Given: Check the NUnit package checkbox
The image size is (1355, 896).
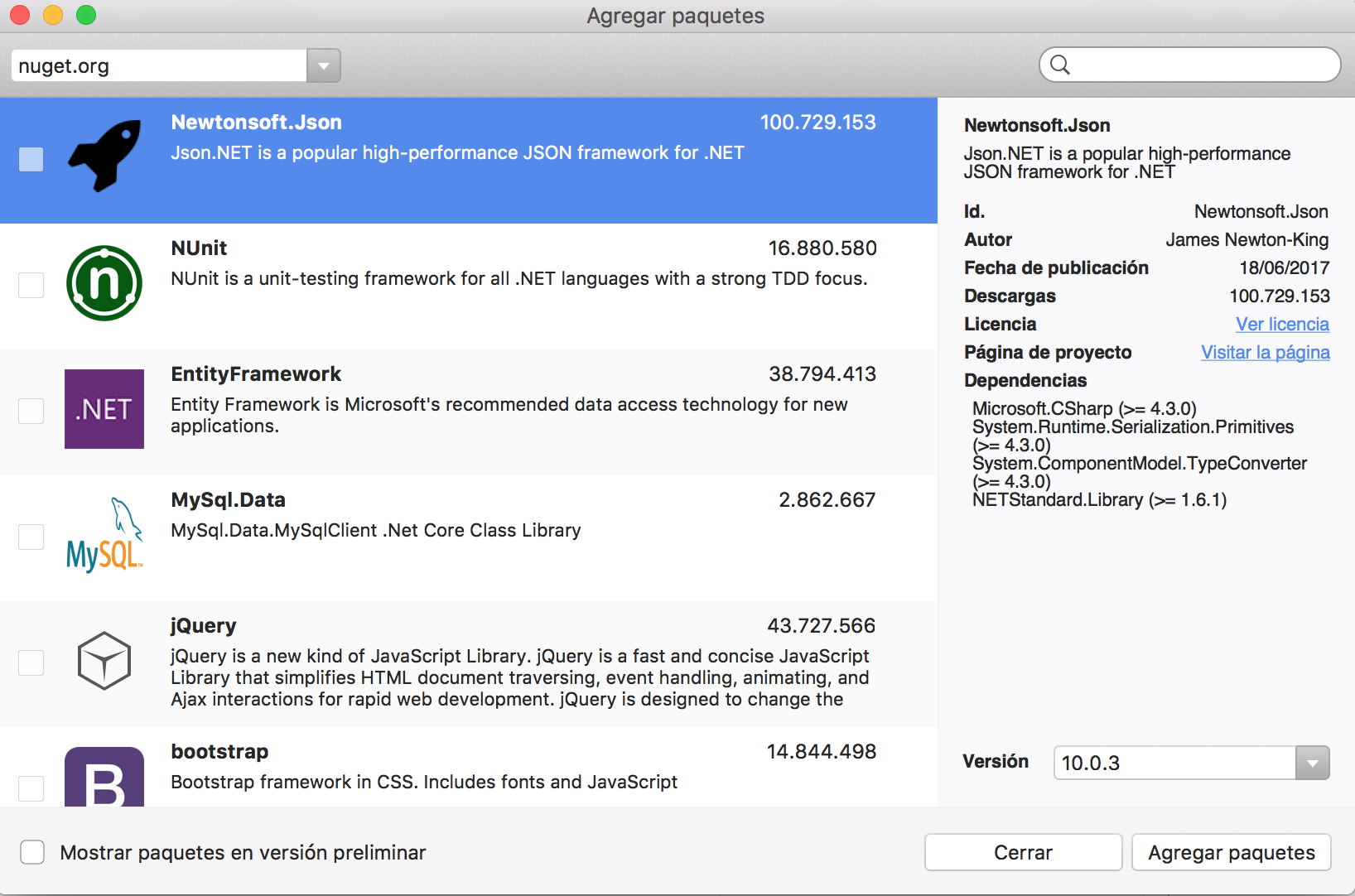Looking at the screenshot, I should pos(31,285).
